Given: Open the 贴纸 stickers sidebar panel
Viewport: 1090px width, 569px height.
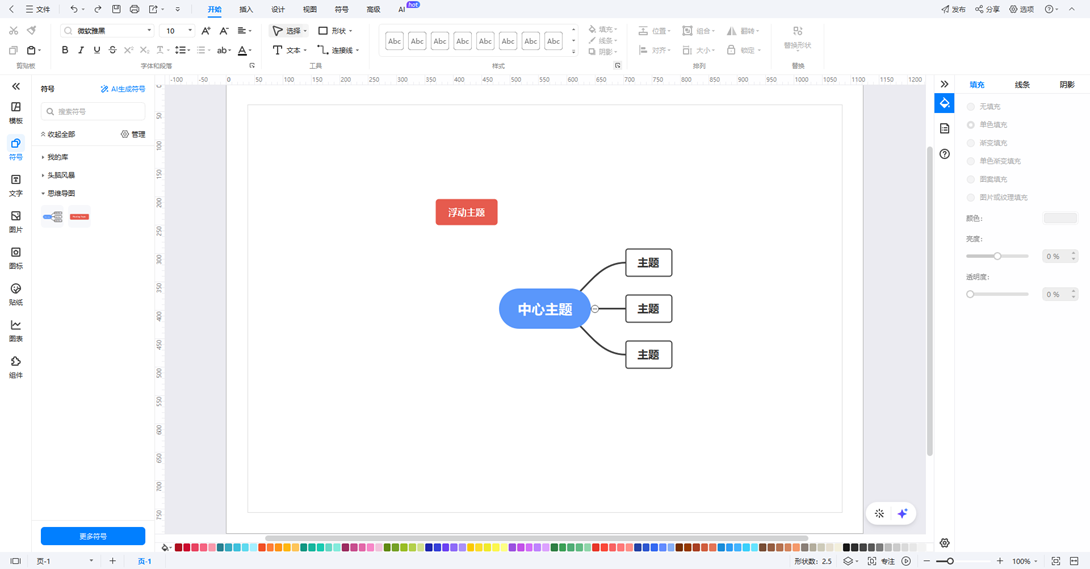Looking at the screenshot, I should [16, 293].
